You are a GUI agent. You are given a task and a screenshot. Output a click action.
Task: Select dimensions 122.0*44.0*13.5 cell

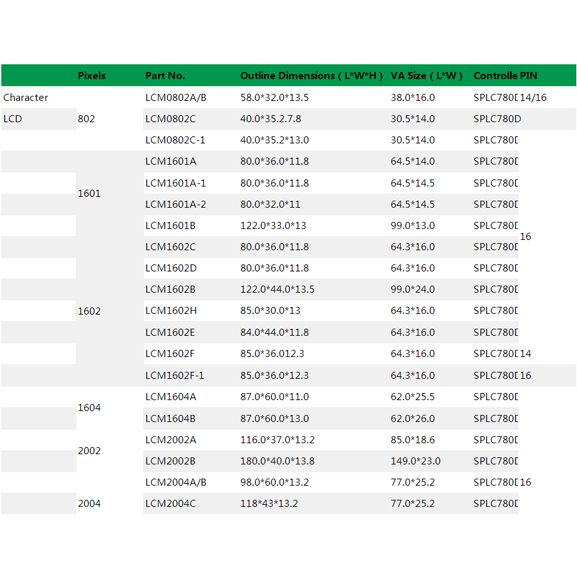pos(277,289)
